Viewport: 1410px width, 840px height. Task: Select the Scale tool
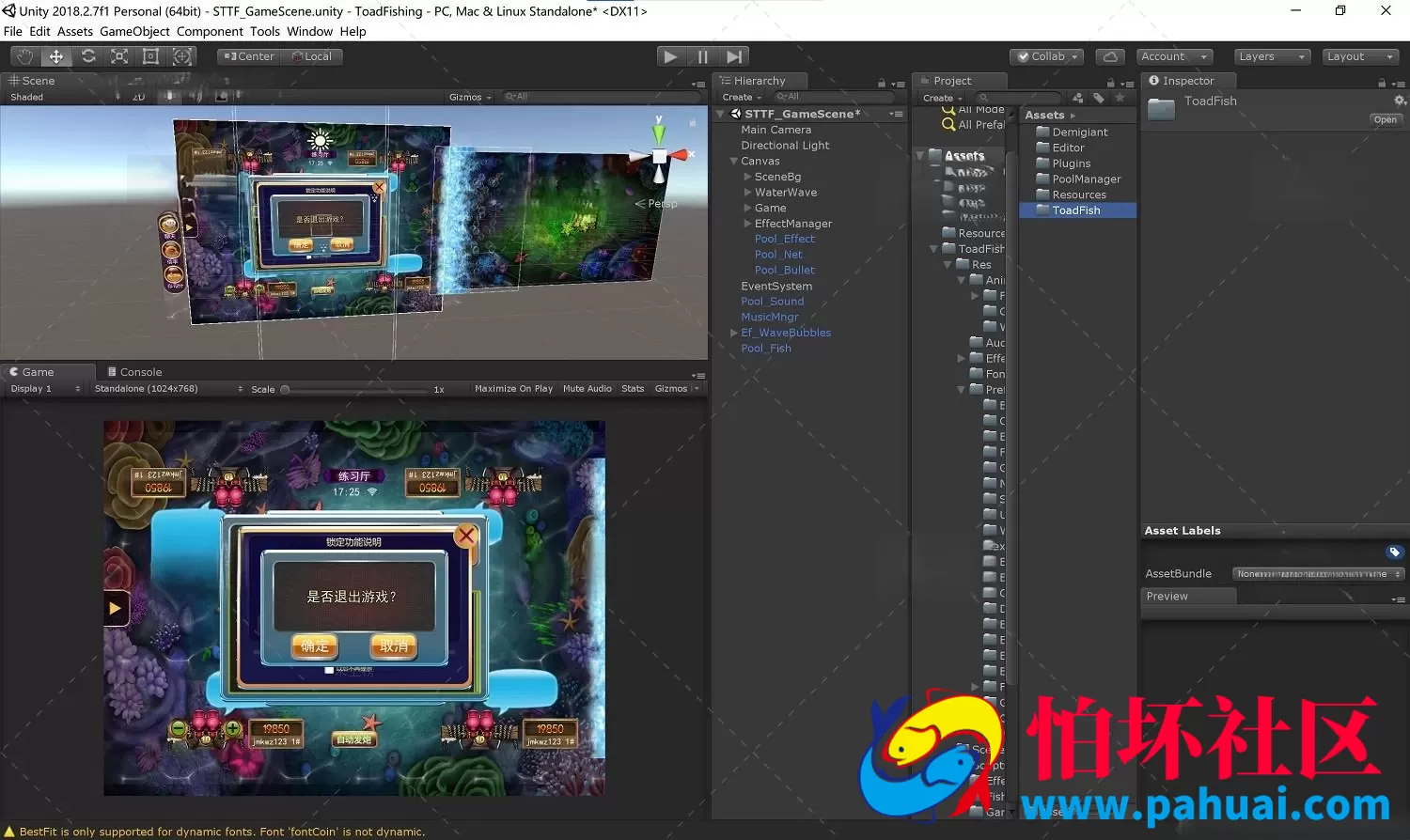tap(119, 56)
